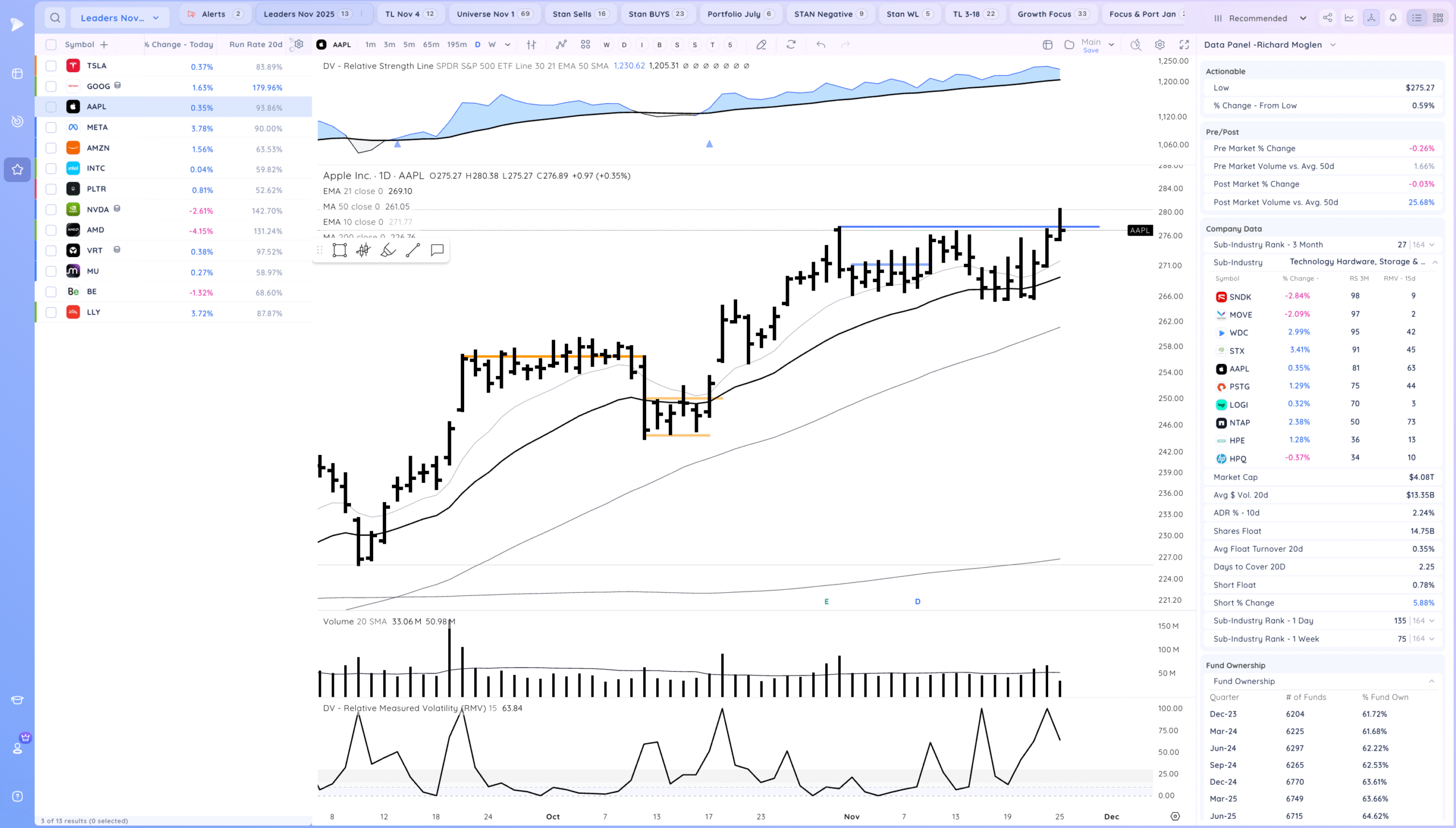Click the refresh chart icon
Image resolution: width=1456 pixels, height=828 pixels.
point(791,44)
